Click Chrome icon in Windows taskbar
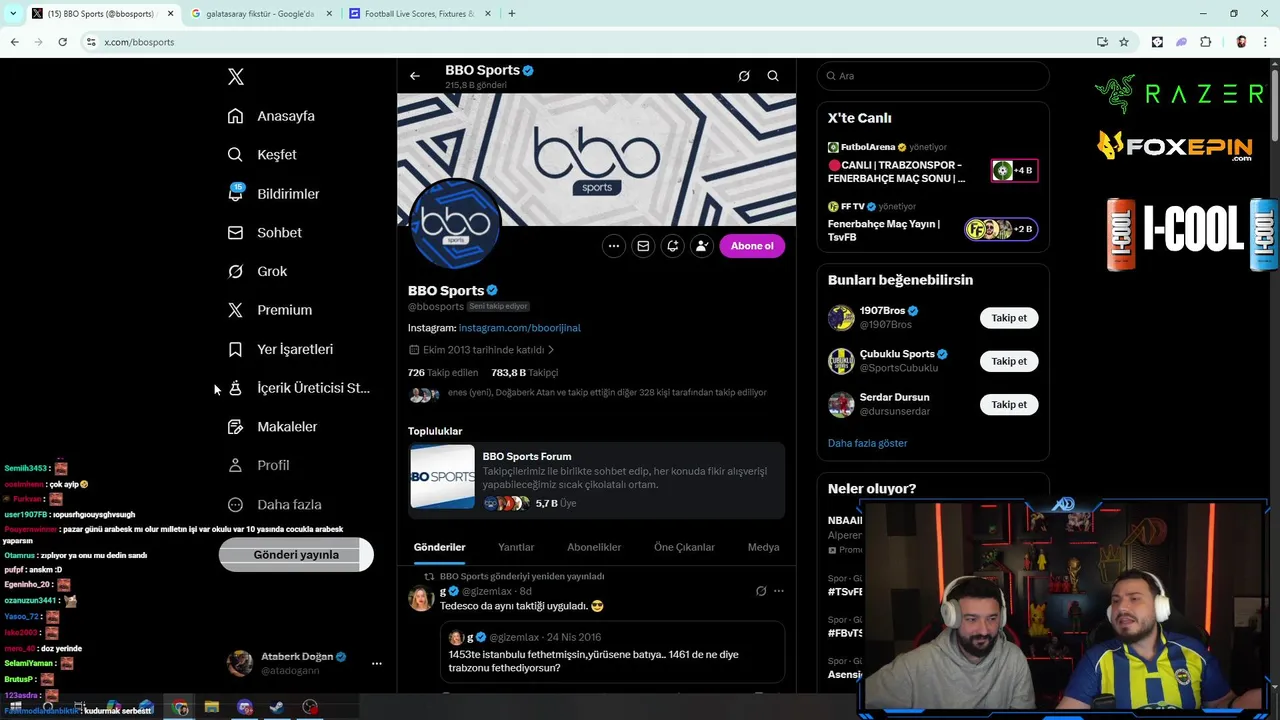The width and height of the screenshot is (1280, 720). (180, 708)
